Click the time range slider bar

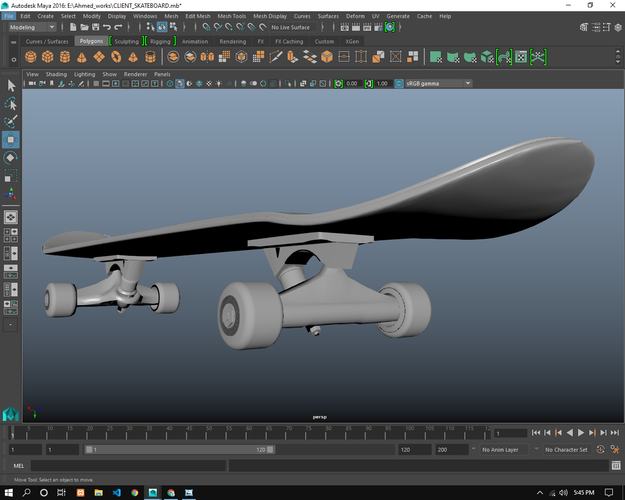[179, 450]
